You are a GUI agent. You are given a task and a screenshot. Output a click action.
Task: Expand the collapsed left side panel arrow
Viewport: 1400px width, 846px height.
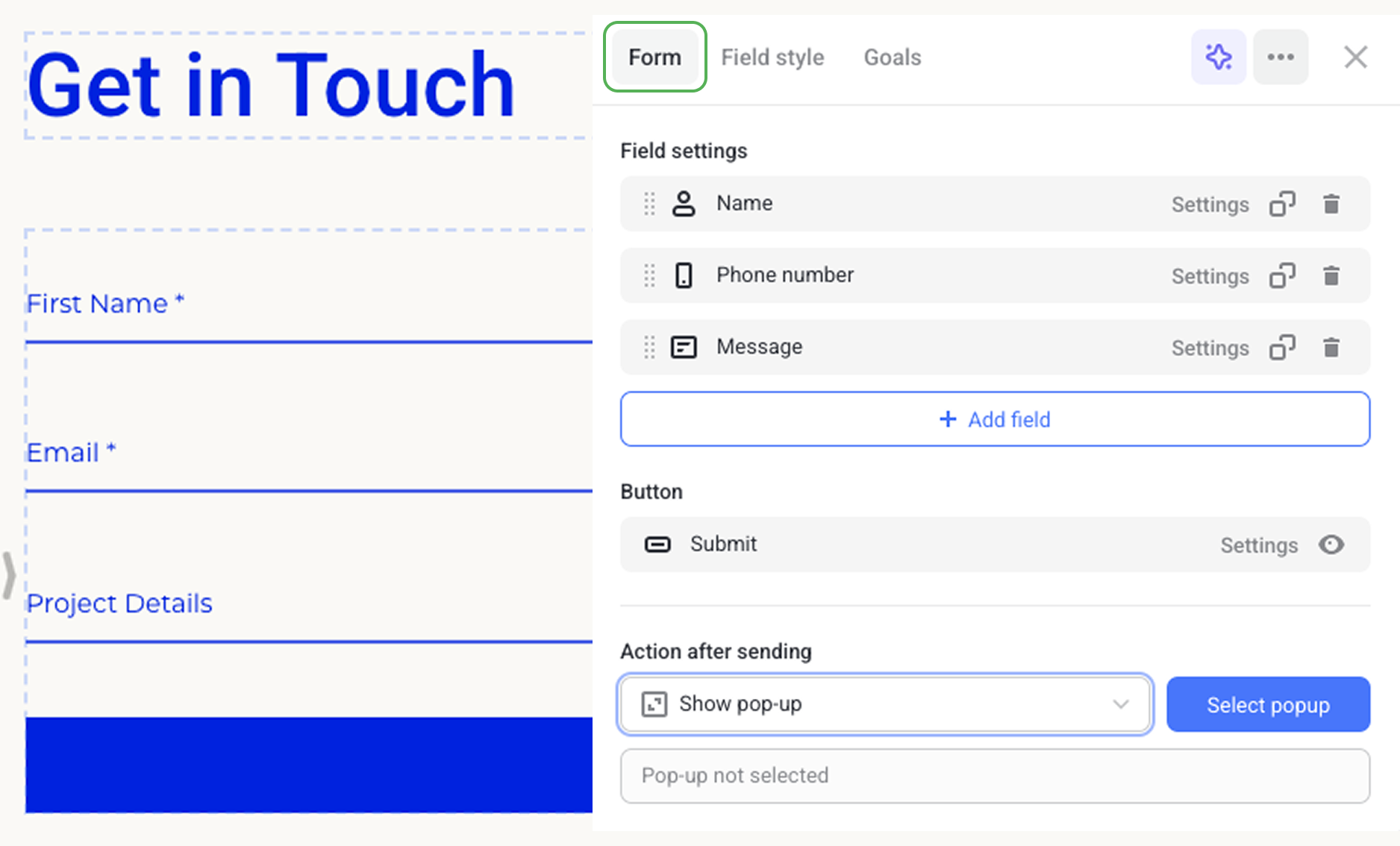[x=9, y=574]
